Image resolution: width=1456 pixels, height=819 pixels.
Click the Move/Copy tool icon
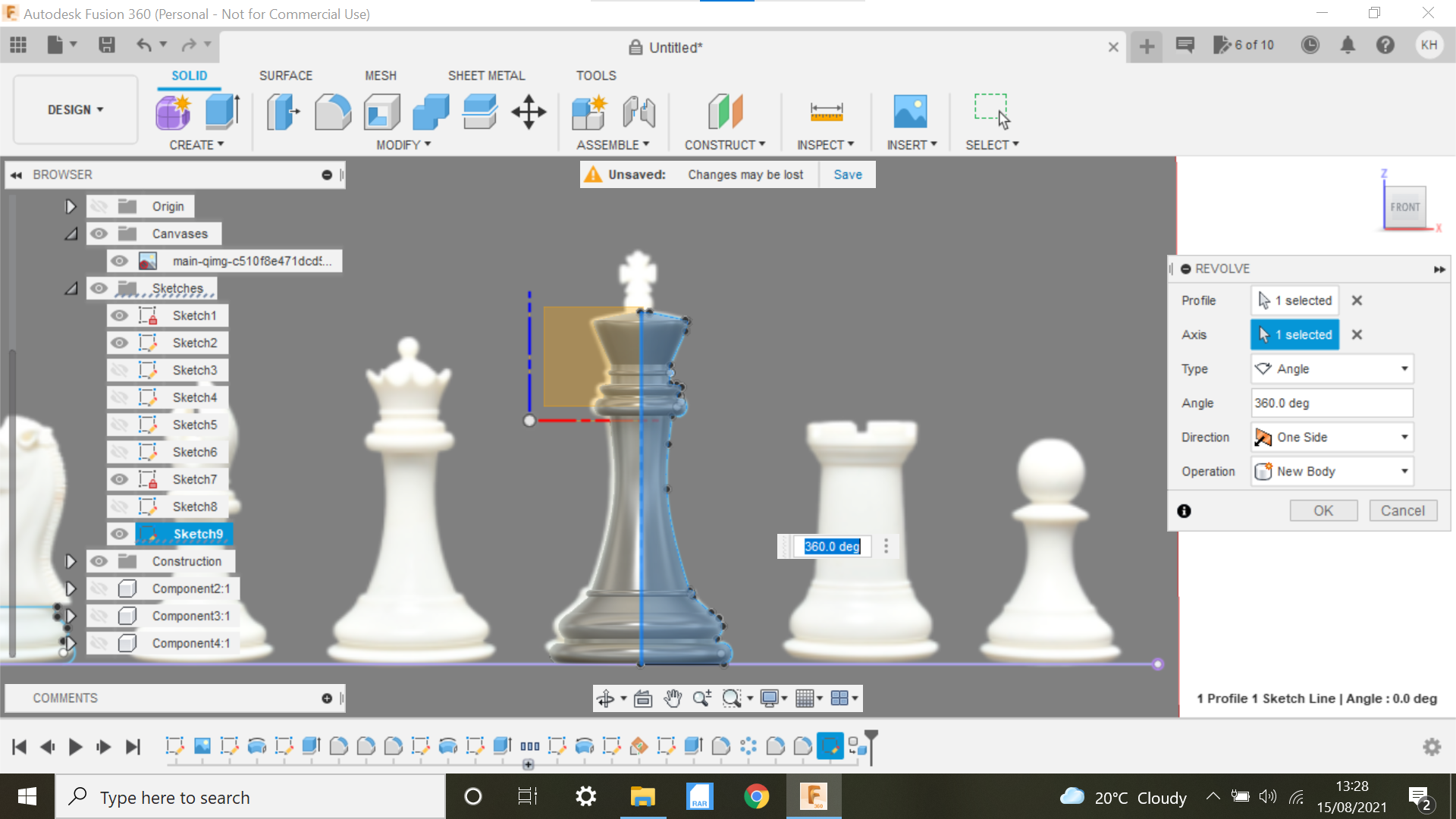[x=528, y=111]
